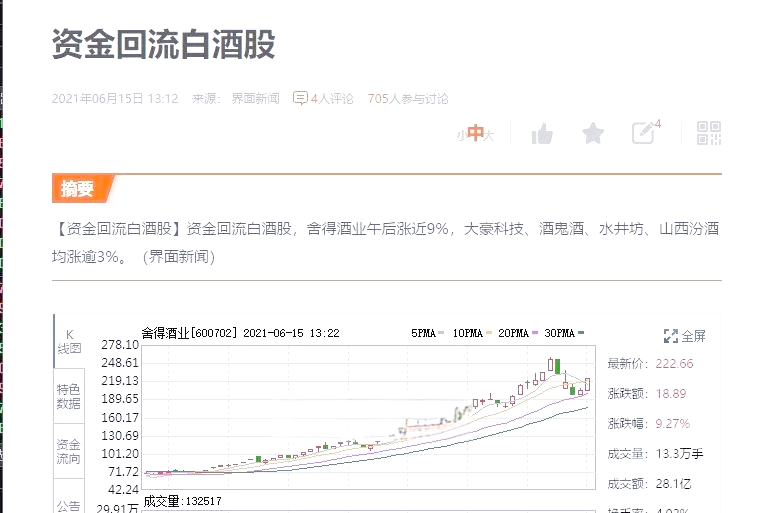Click the article headline 资金回流白酒股
This screenshot has width=758, height=513.
click(x=163, y=44)
